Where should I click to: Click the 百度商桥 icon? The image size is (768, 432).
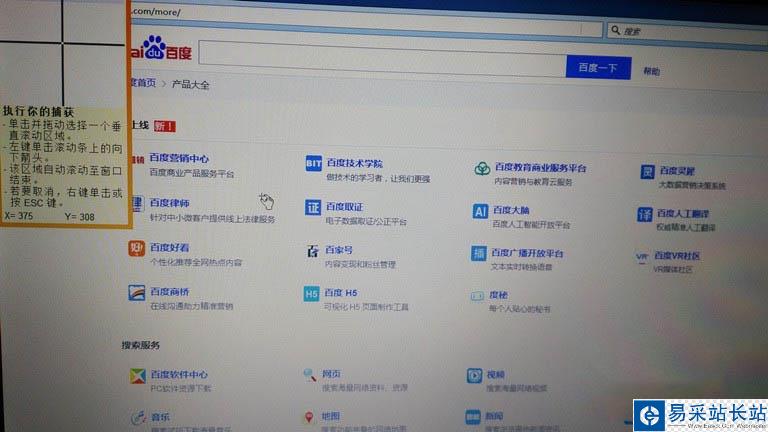pyautogui.click(x=137, y=293)
